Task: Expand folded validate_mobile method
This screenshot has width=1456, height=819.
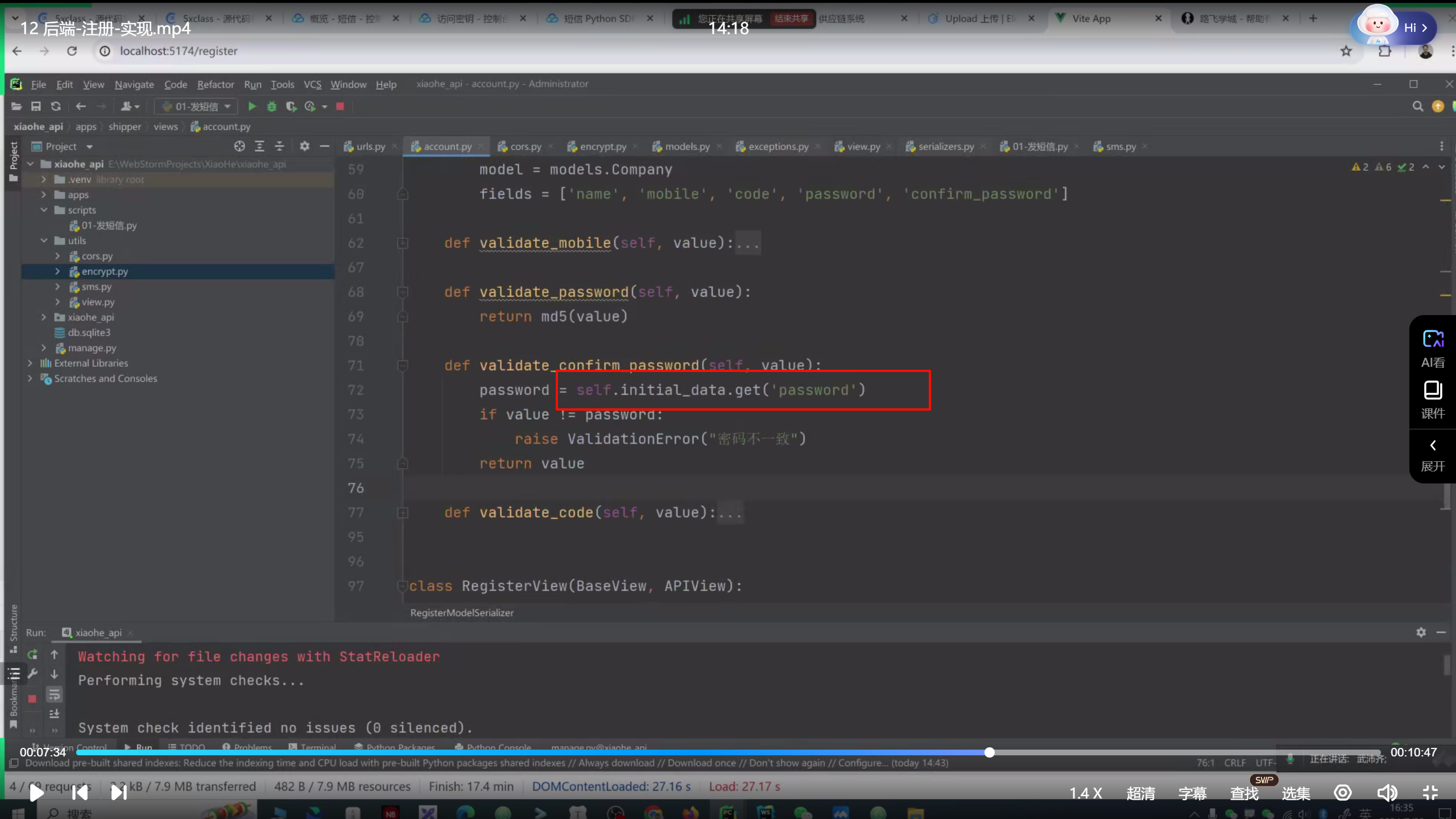Action: coord(403,243)
